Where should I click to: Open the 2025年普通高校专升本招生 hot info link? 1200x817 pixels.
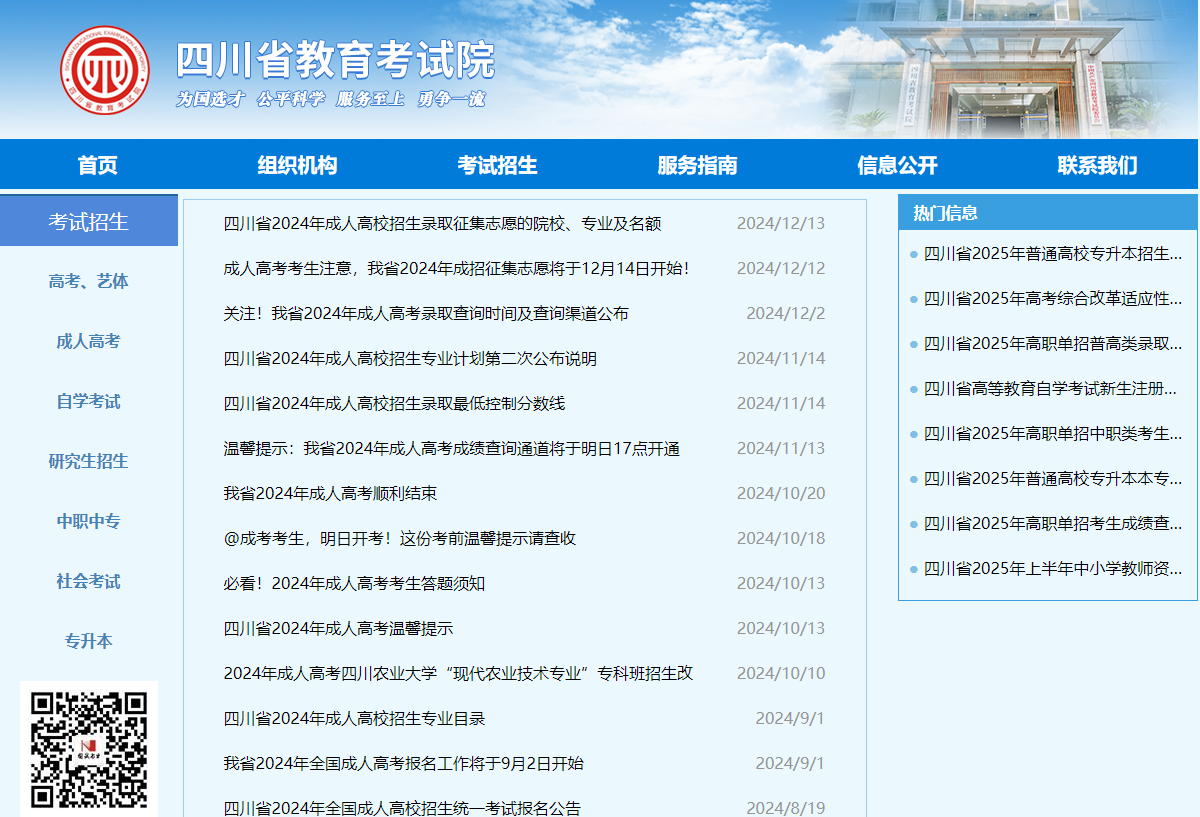[1050, 257]
